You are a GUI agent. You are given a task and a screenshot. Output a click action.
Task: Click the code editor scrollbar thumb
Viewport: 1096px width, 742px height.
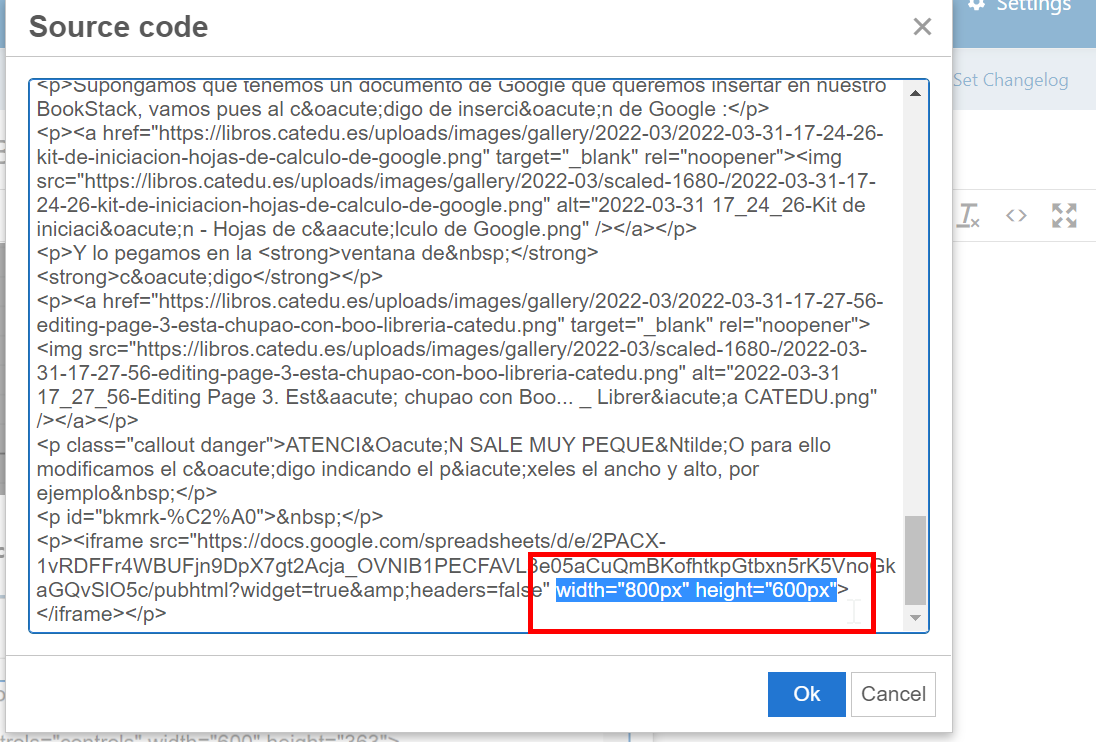tap(915, 560)
